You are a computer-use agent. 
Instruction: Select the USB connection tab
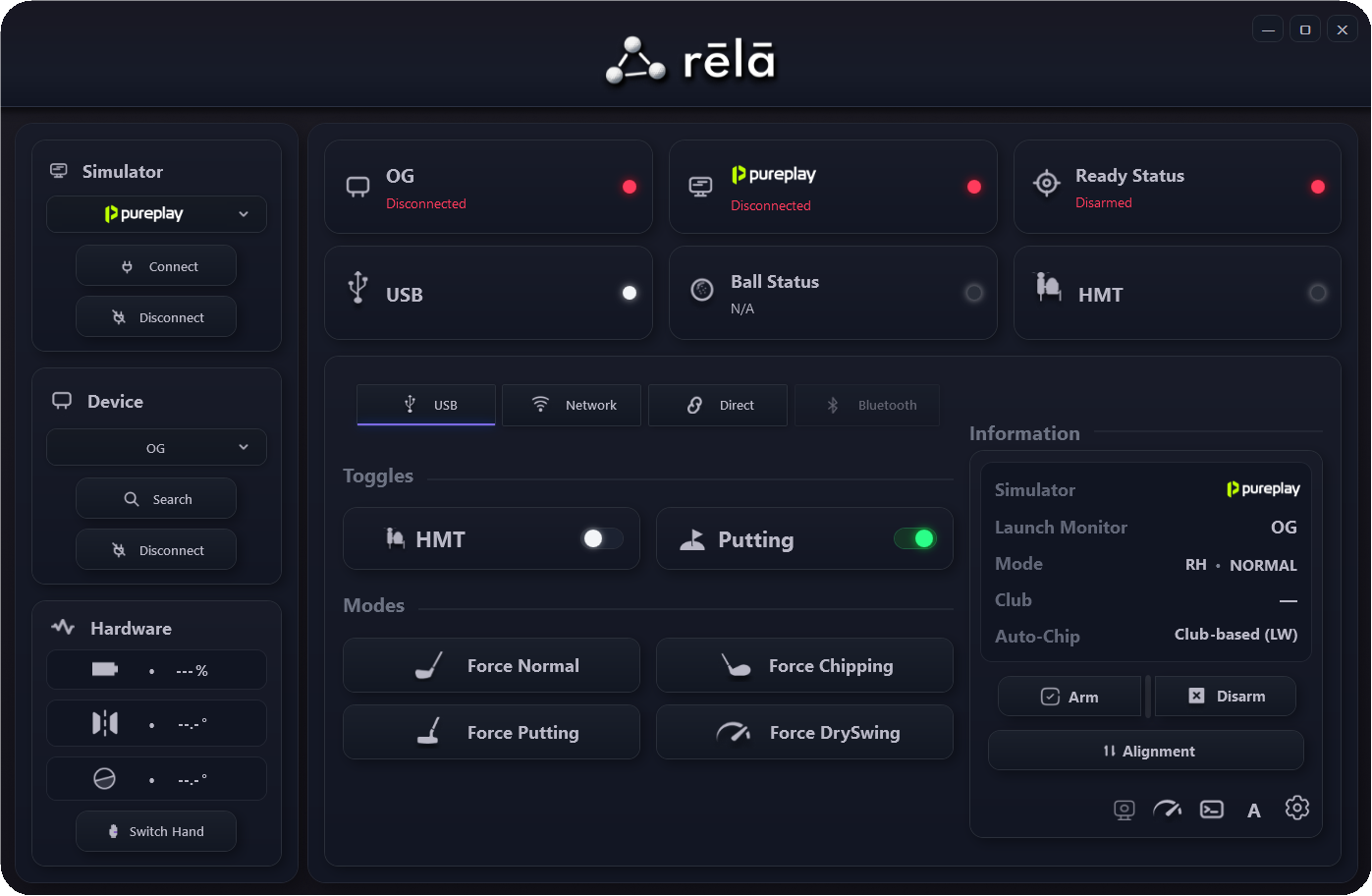coord(426,405)
